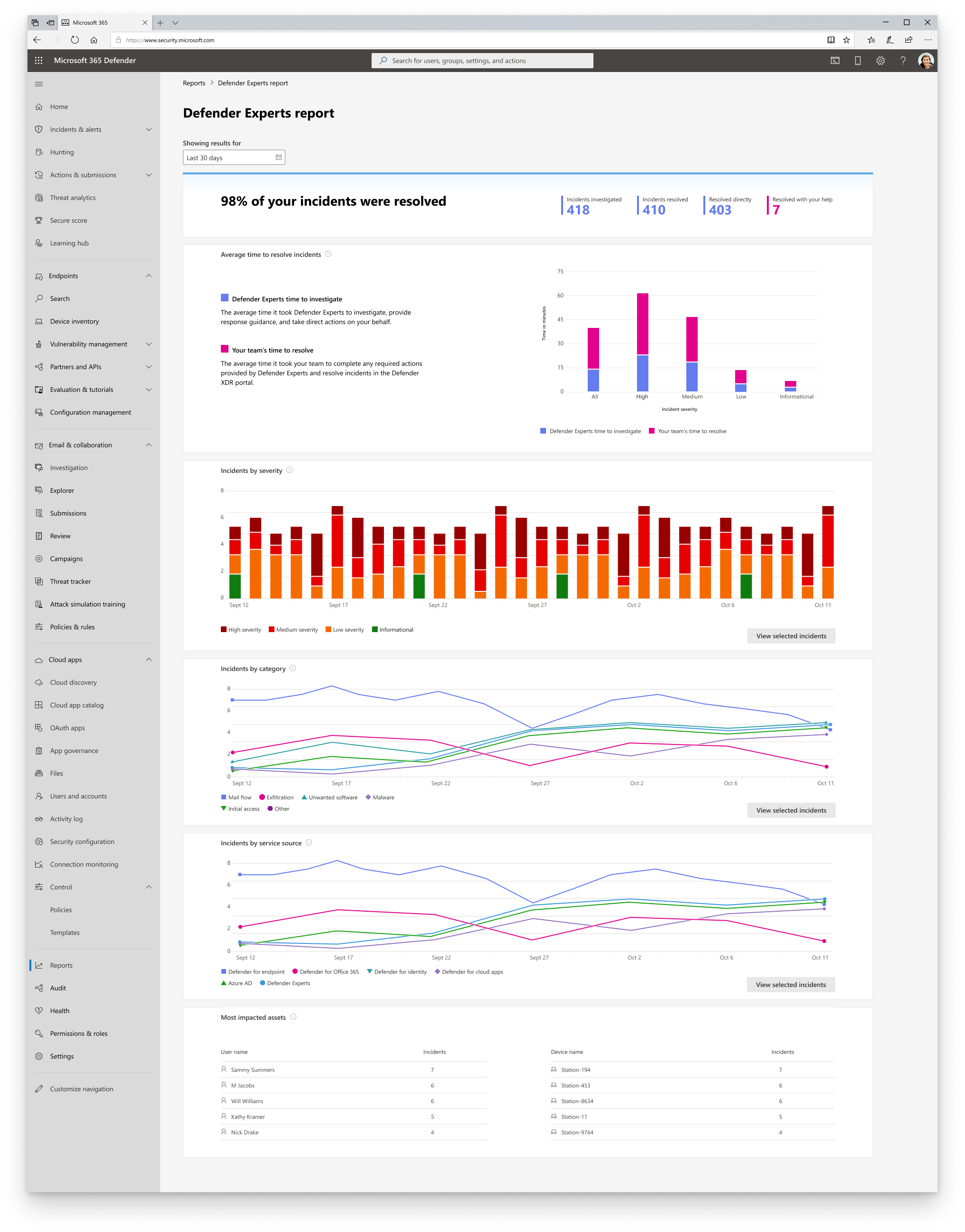Open the cloud shell console icon

pos(835,61)
